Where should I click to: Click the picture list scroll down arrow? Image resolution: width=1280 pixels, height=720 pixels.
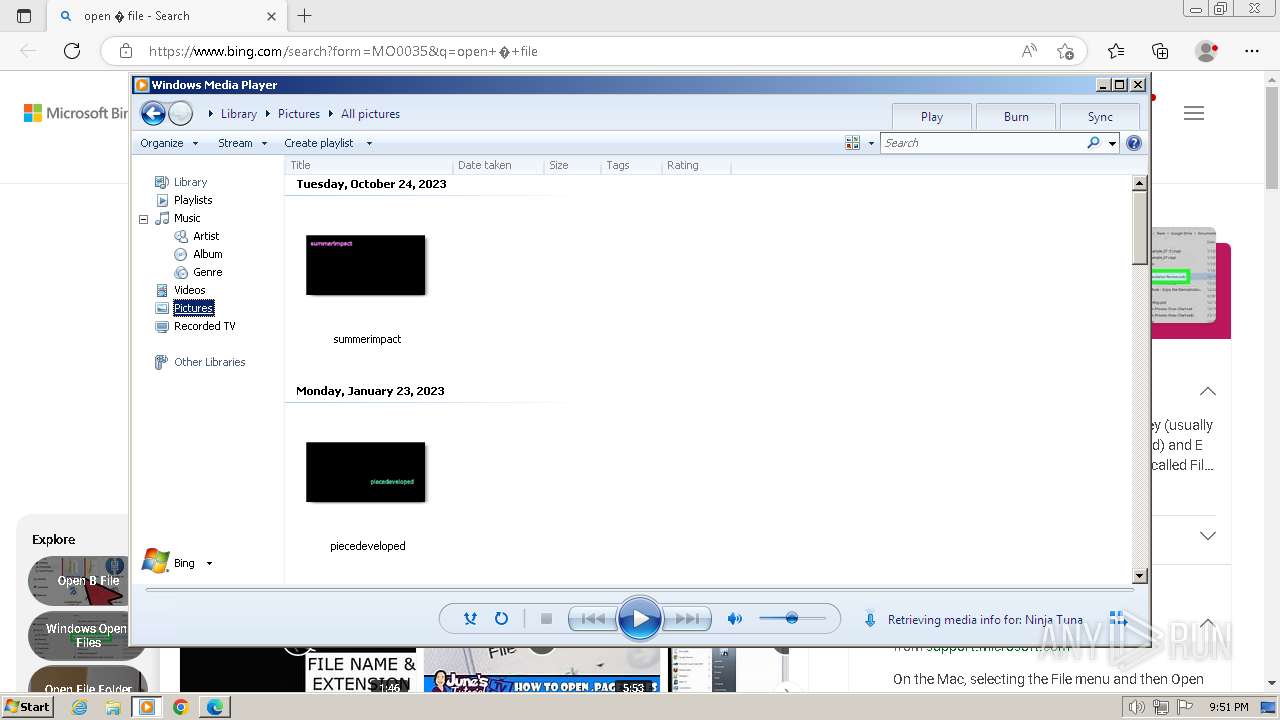pyautogui.click(x=1139, y=575)
